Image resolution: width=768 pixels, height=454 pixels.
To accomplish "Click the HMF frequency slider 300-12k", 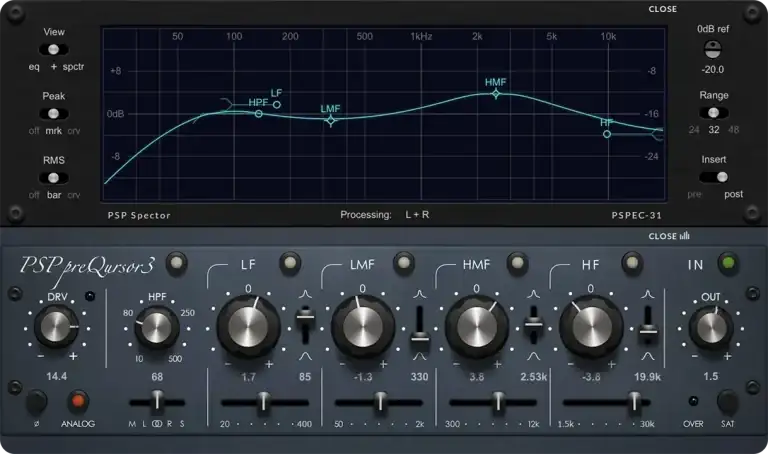I will 493,402.
